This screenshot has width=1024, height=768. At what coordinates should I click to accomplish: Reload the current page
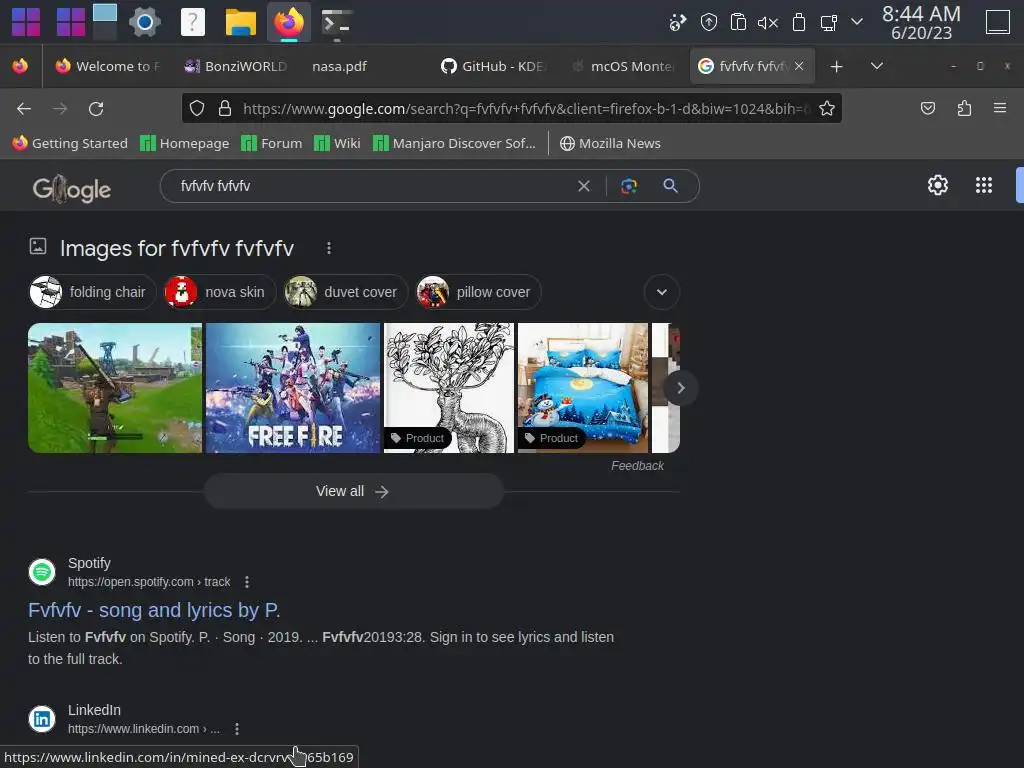pos(96,108)
